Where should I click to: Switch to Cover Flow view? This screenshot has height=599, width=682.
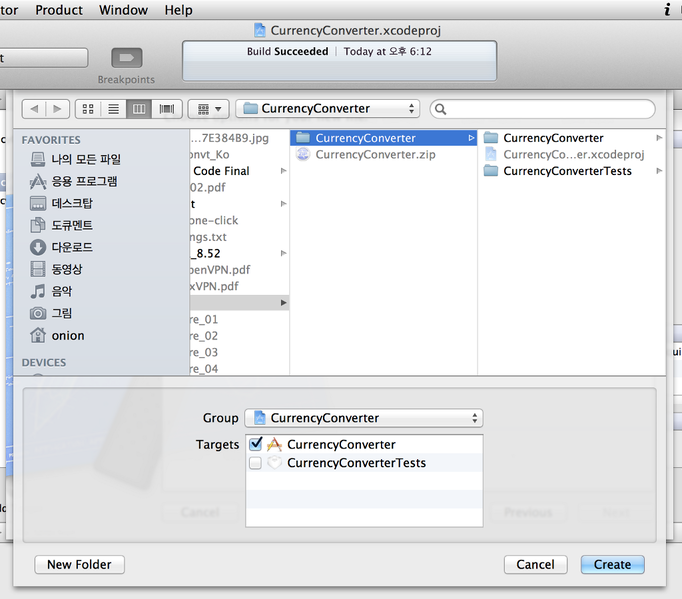(166, 109)
